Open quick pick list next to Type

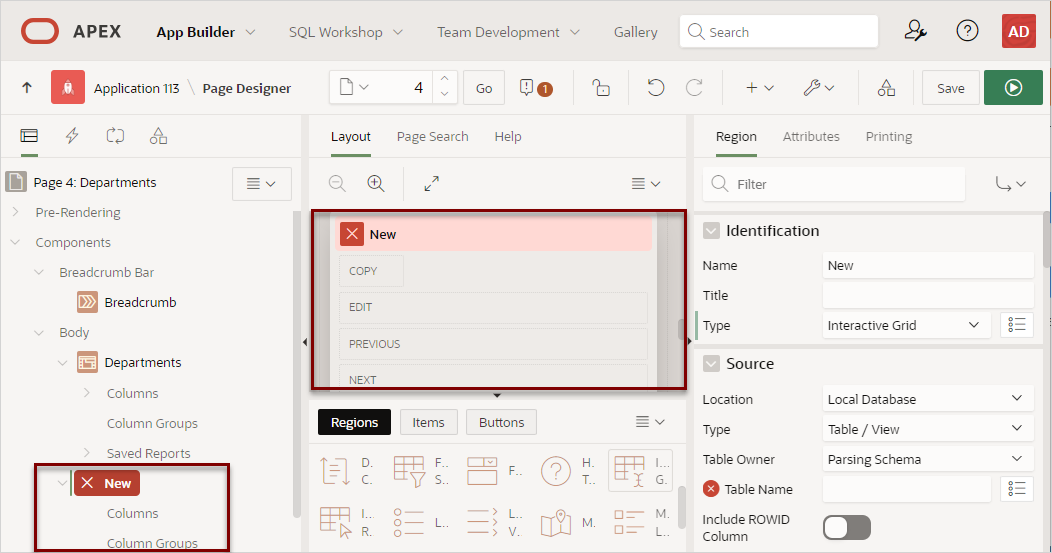[x=1016, y=325]
